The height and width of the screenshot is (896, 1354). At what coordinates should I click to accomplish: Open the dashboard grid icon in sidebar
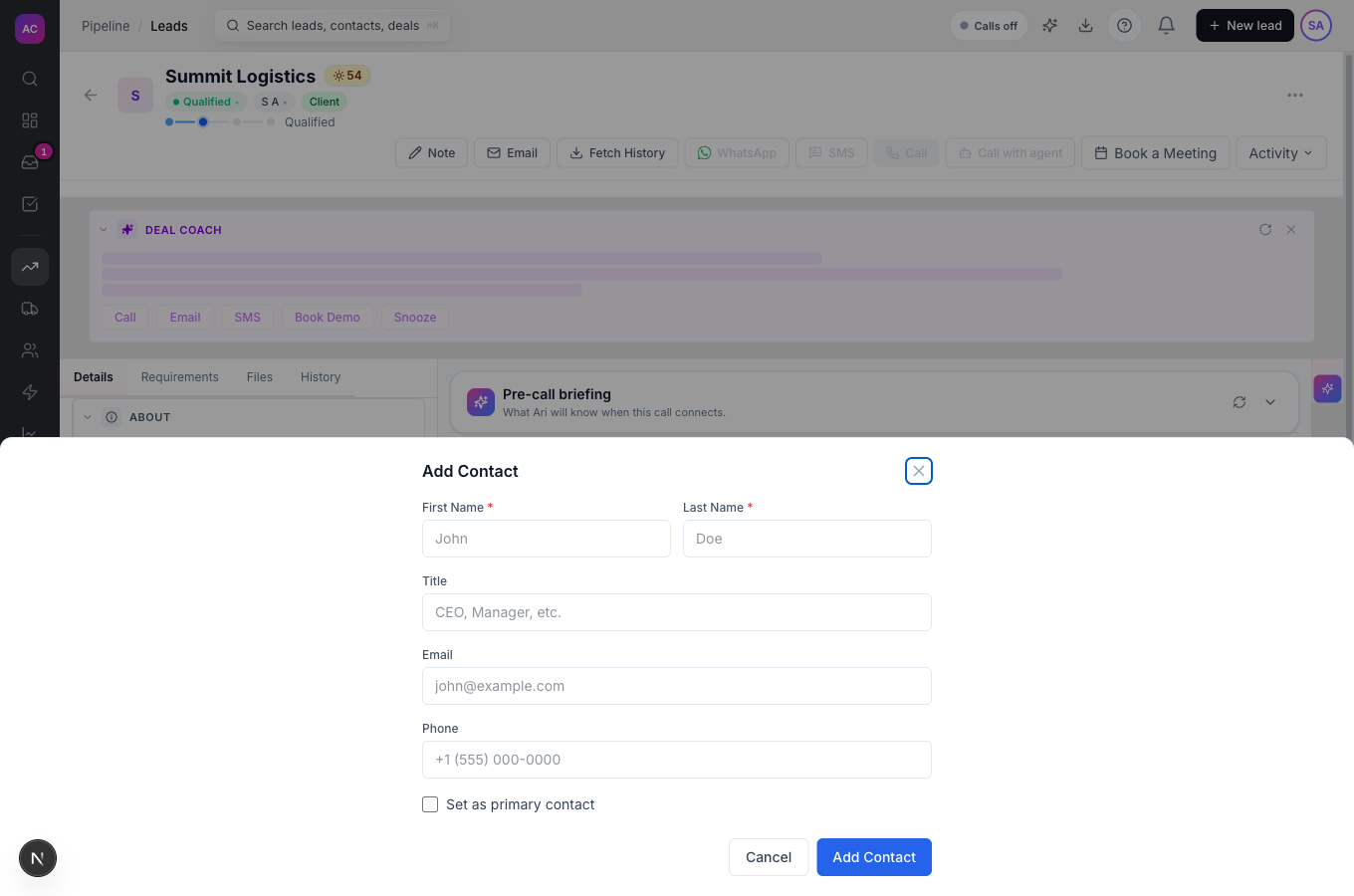pos(30,120)
